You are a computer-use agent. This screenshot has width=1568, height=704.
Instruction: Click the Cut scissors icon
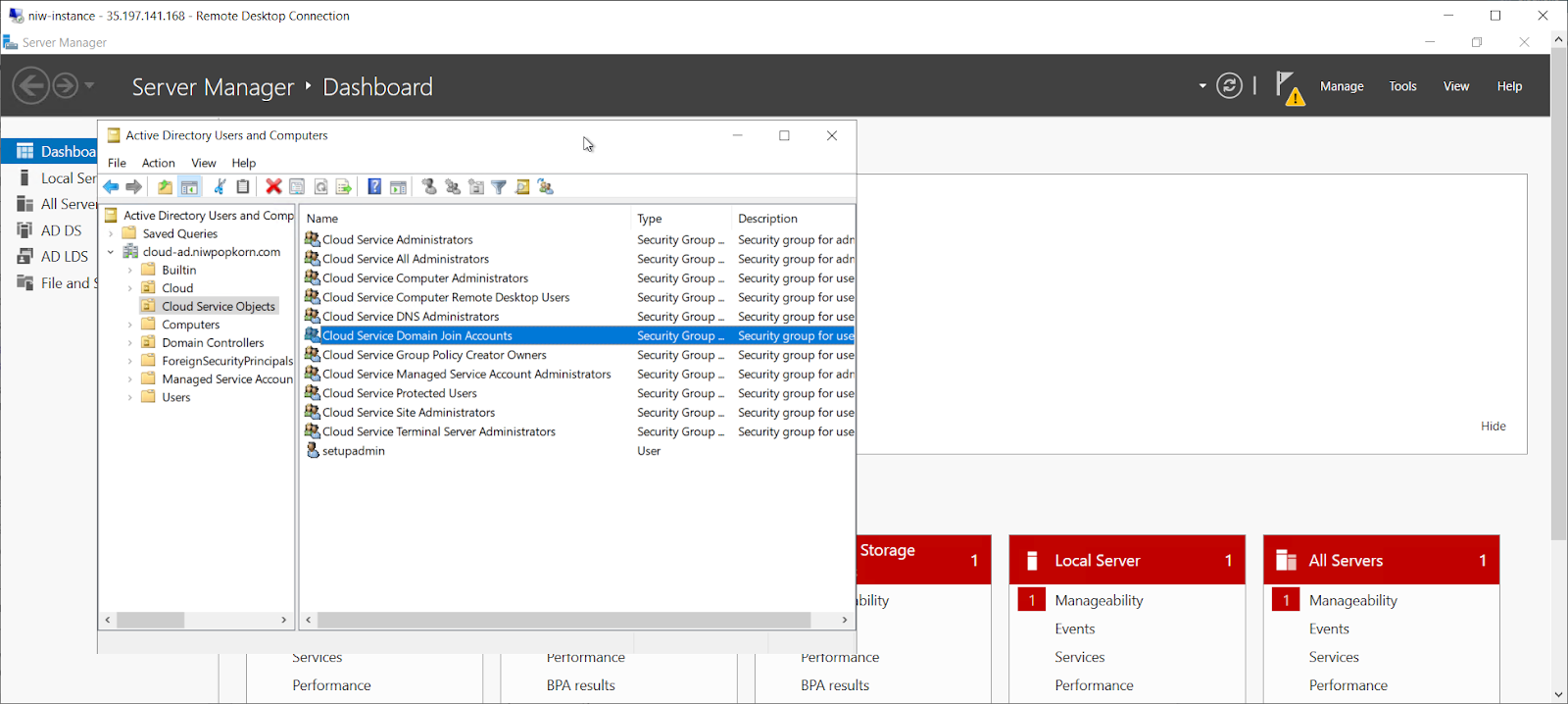click(220, 186)
